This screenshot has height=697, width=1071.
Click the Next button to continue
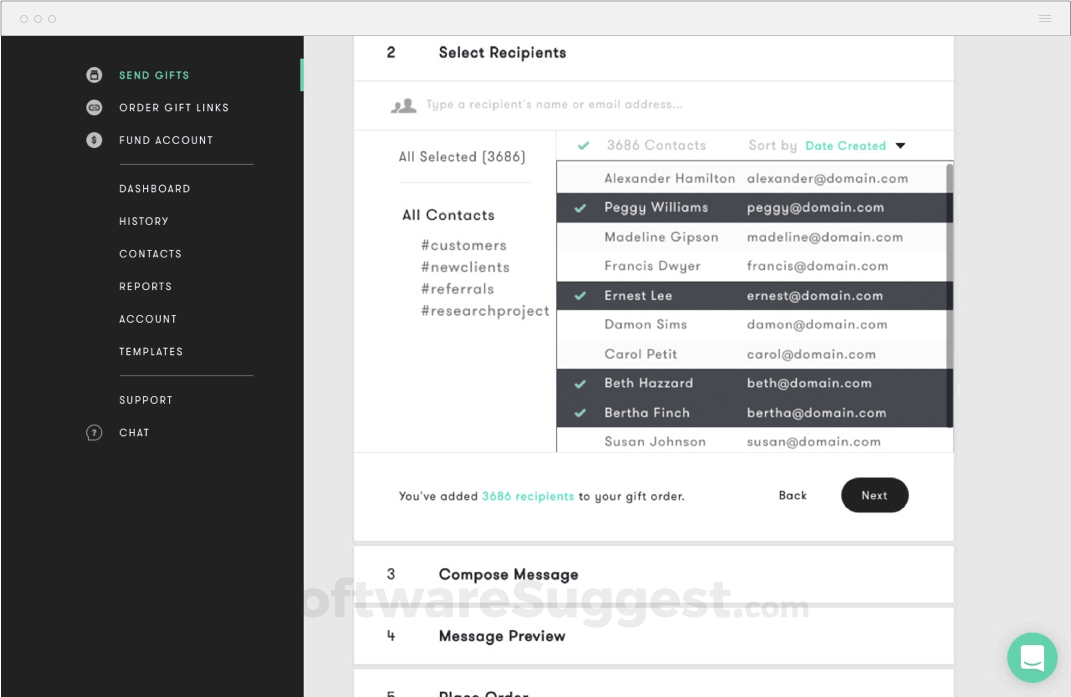click(875, 495)
